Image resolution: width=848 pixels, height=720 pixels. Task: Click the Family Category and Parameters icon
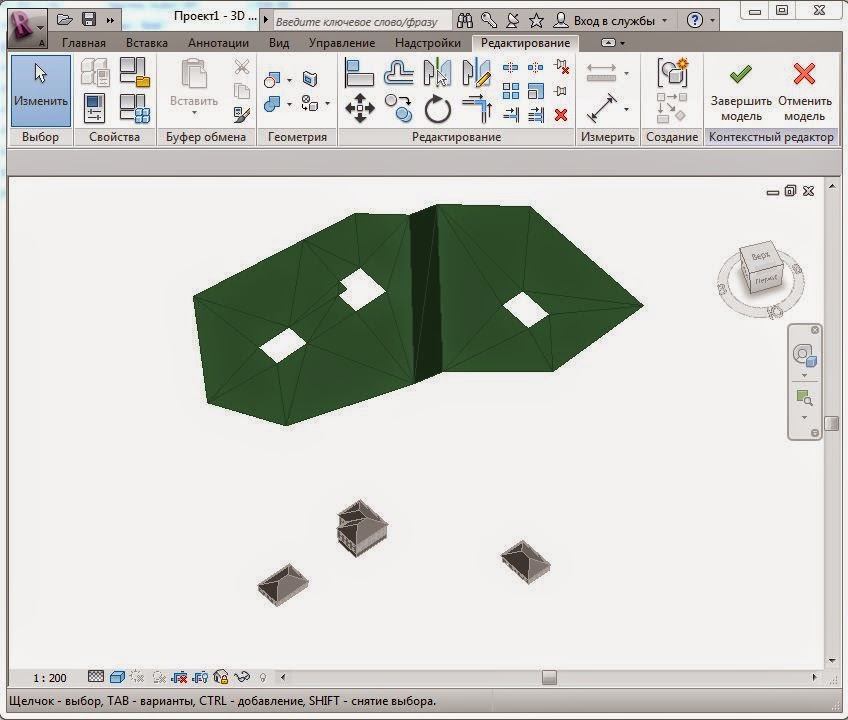click(x=134, y=108)
